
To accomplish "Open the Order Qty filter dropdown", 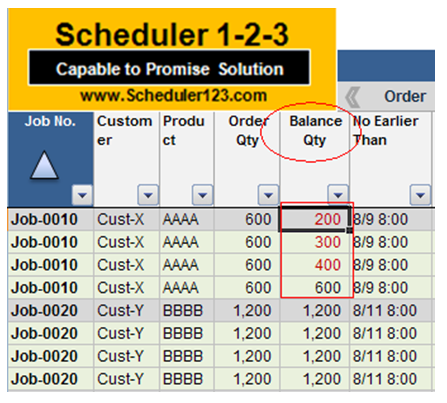I will [x=268, y=195].
